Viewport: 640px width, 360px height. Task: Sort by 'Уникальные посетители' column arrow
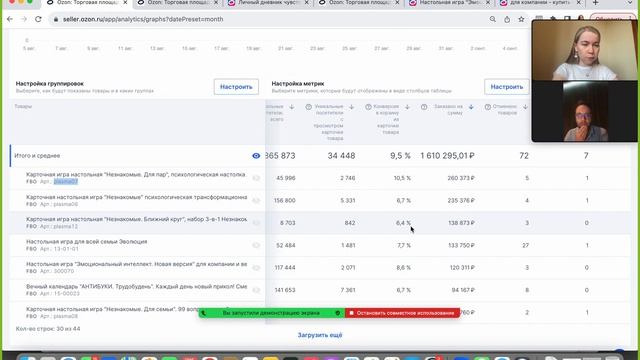[x=351, y=107]
